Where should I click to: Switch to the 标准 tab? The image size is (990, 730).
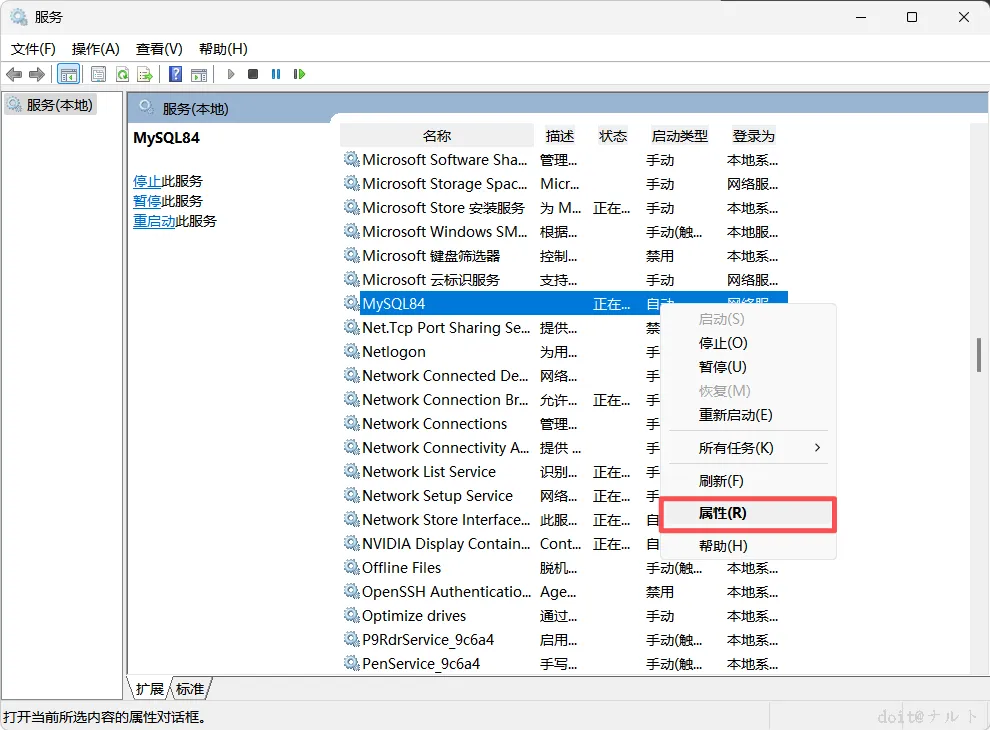pos(190,689)
